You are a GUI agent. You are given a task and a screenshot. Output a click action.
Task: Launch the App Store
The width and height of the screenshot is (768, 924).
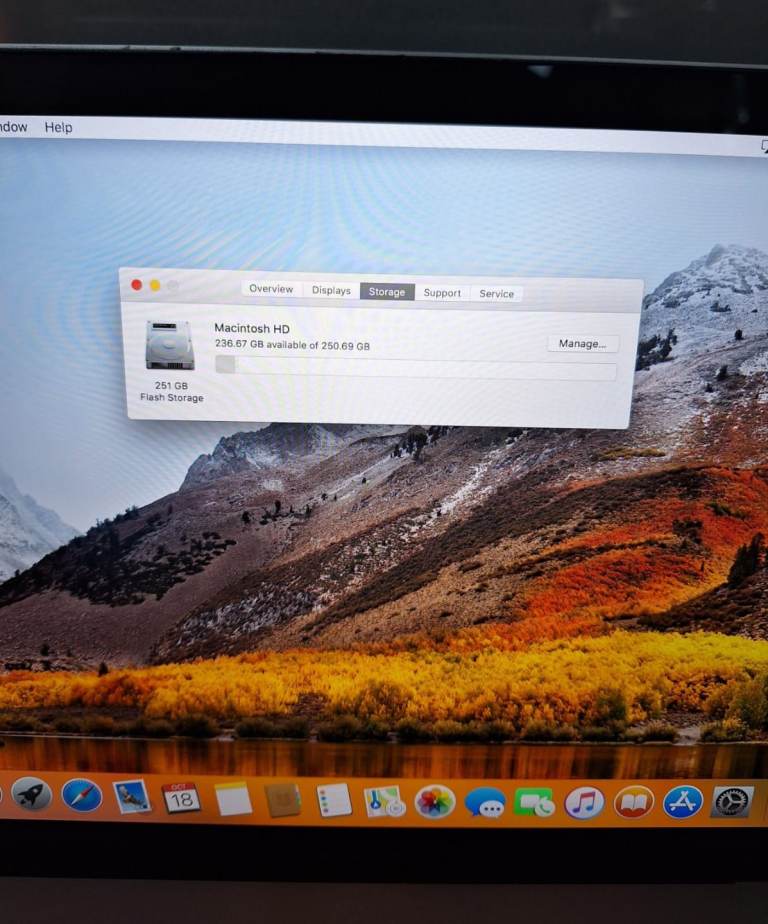[683, 802]
